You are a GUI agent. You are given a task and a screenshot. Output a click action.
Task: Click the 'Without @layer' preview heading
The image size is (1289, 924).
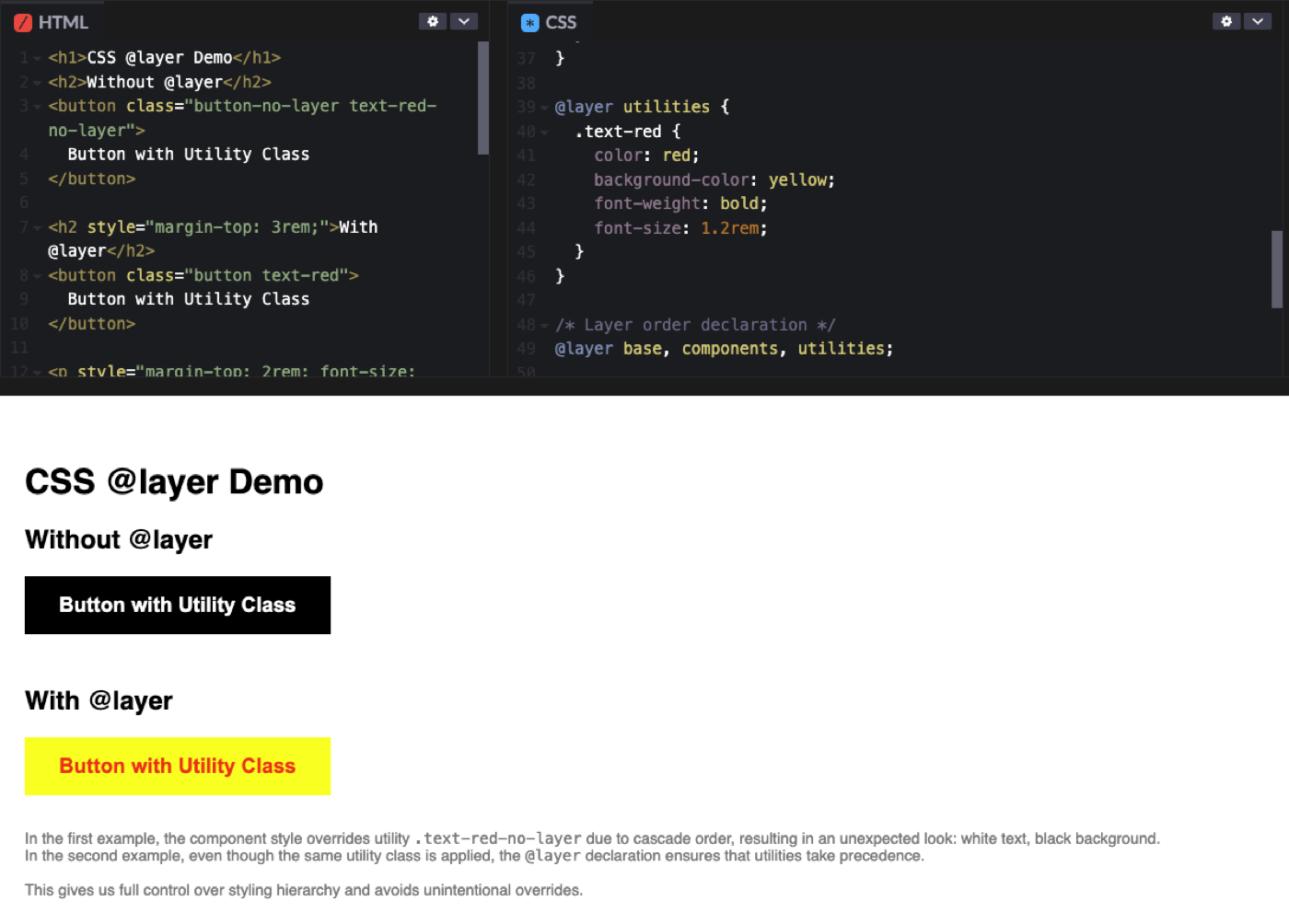click(119, 539)
